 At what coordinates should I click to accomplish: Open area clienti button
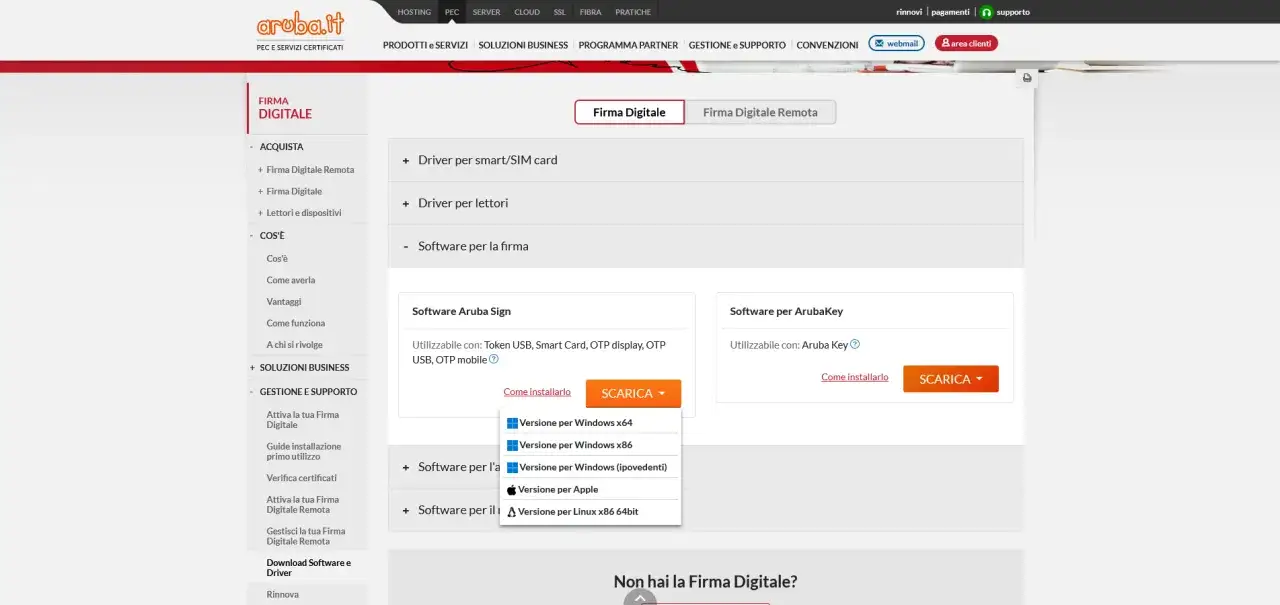click(x=966, y=43)
